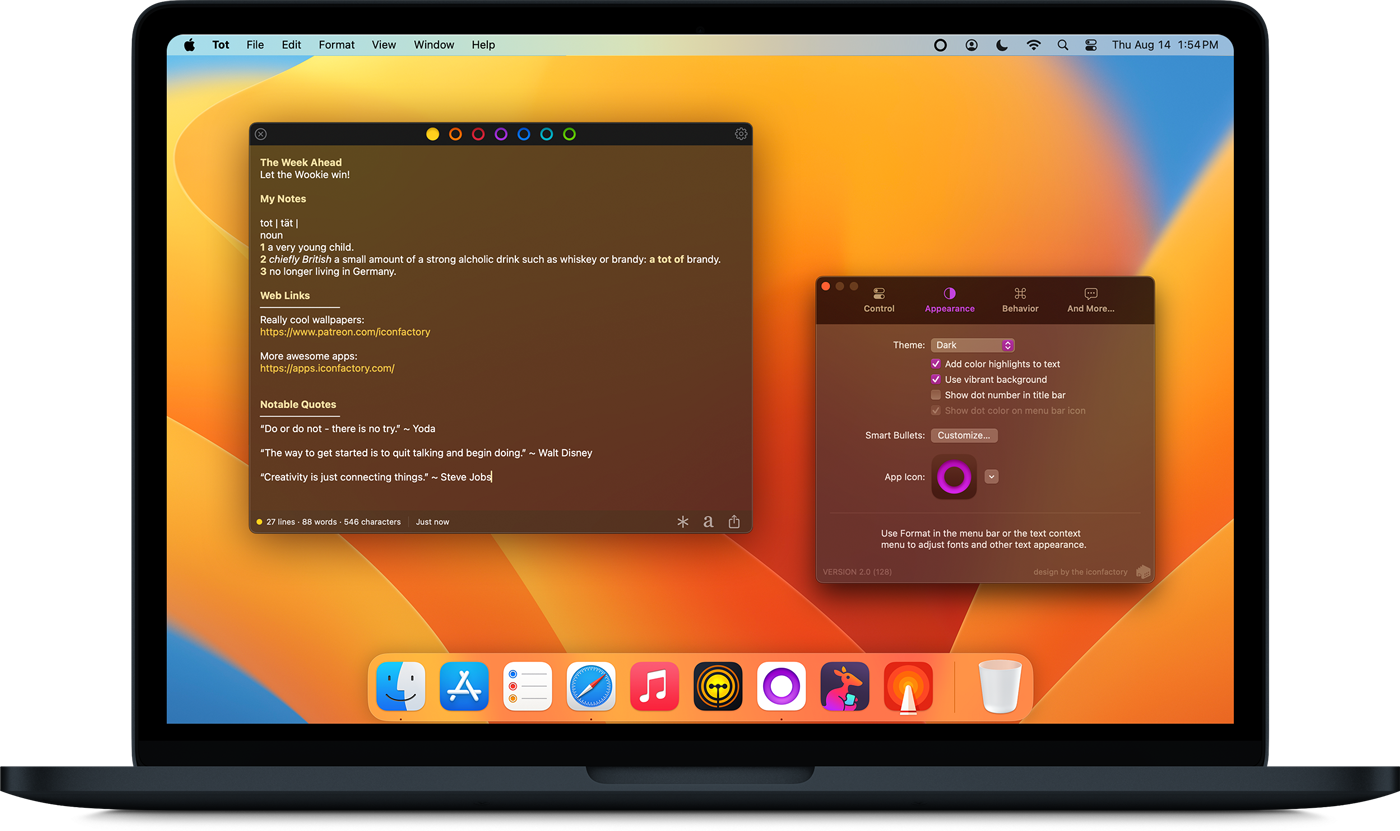Click inside the note after the Steve Jobs quote

click(493, 477)
